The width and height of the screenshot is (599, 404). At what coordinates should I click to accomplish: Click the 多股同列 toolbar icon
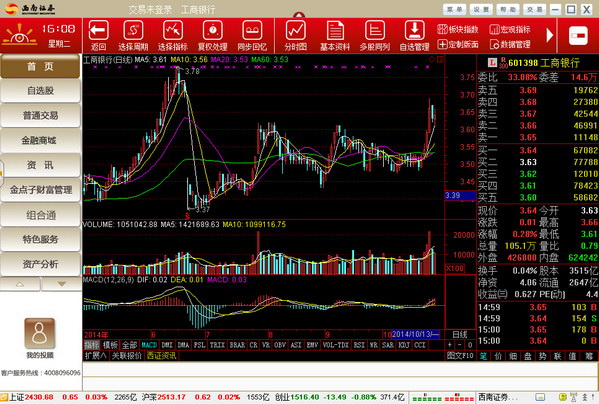375,31
